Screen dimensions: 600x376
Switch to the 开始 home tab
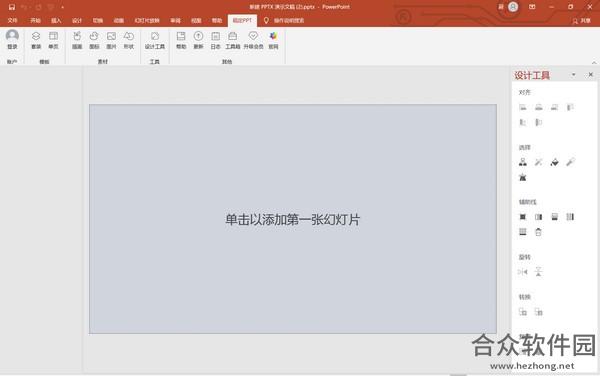coord(36,20)
